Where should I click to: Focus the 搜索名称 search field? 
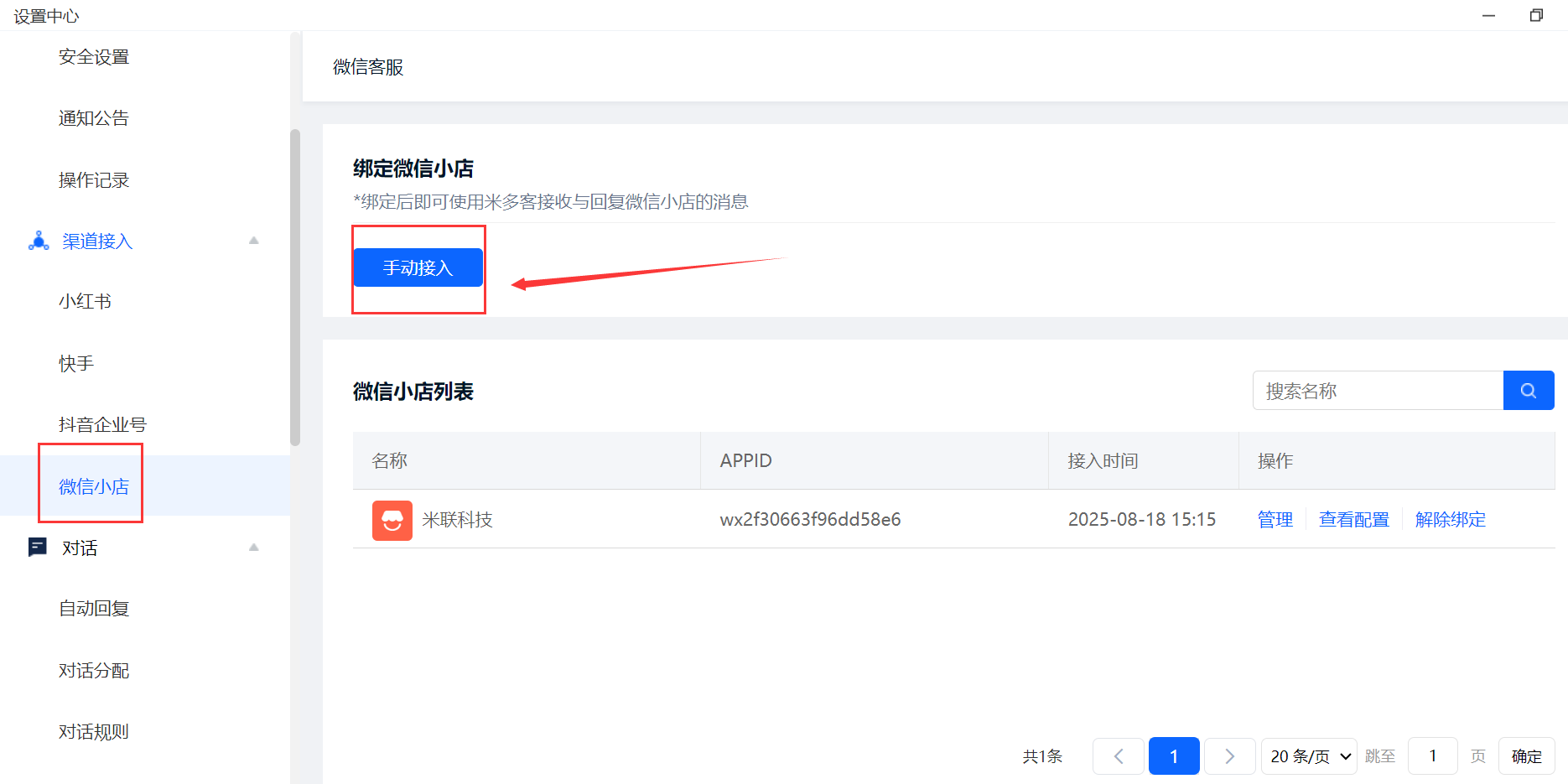click(1377, 391)
